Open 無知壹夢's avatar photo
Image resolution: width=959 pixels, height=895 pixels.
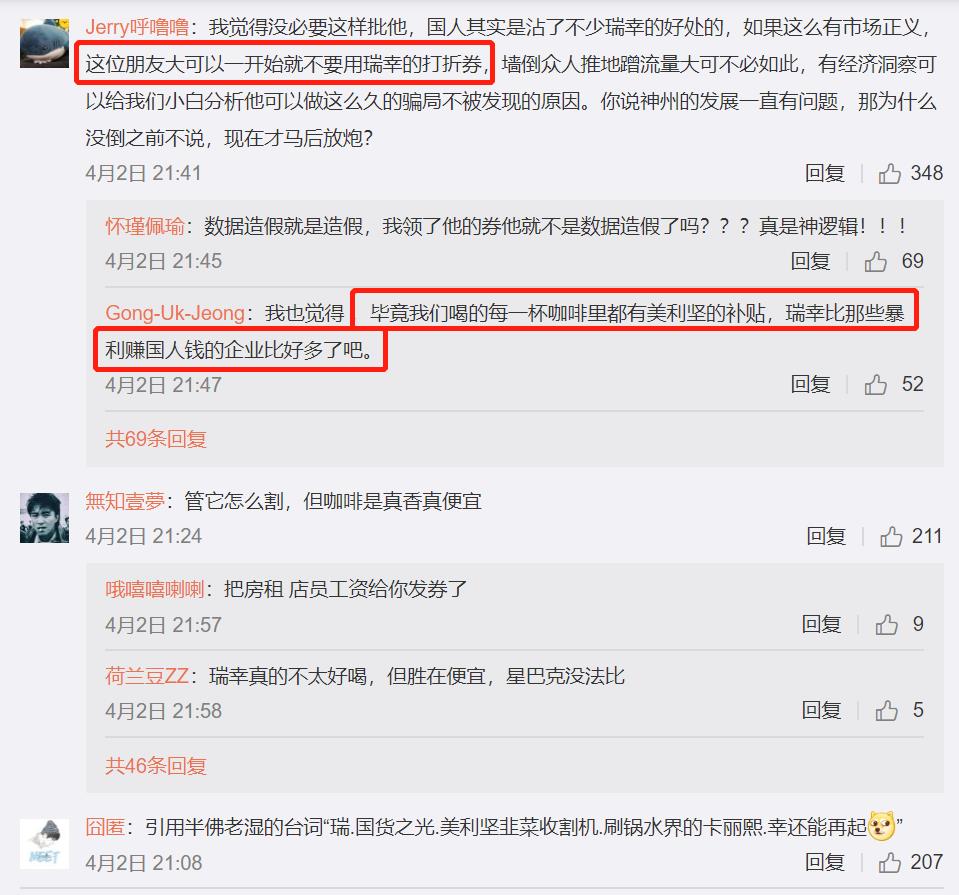[45, 518]
